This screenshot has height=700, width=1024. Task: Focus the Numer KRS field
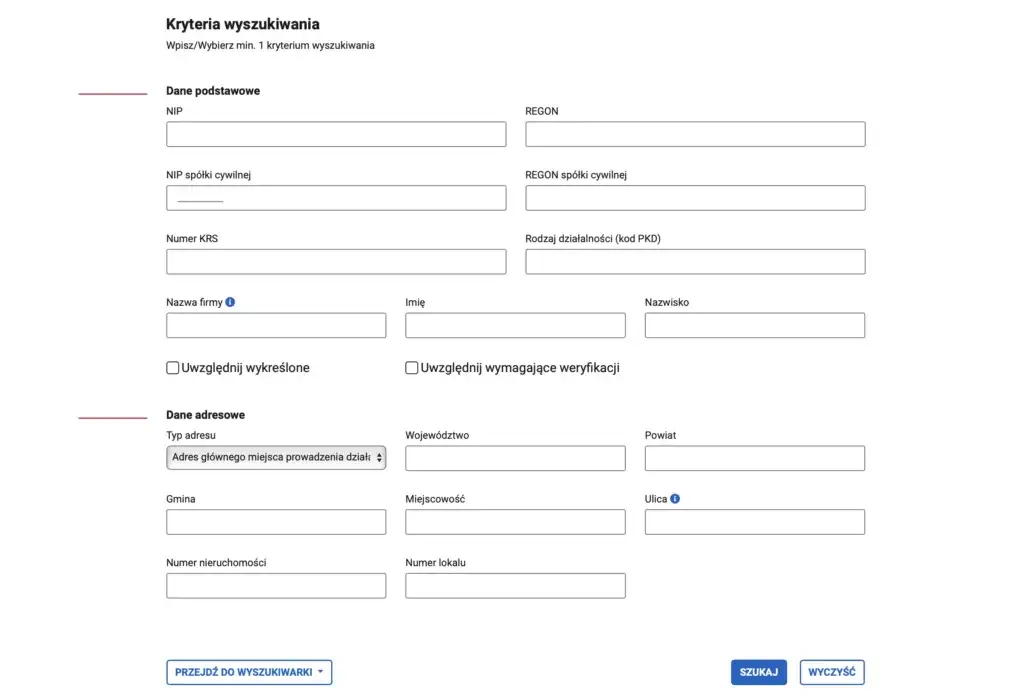[336, 262]
